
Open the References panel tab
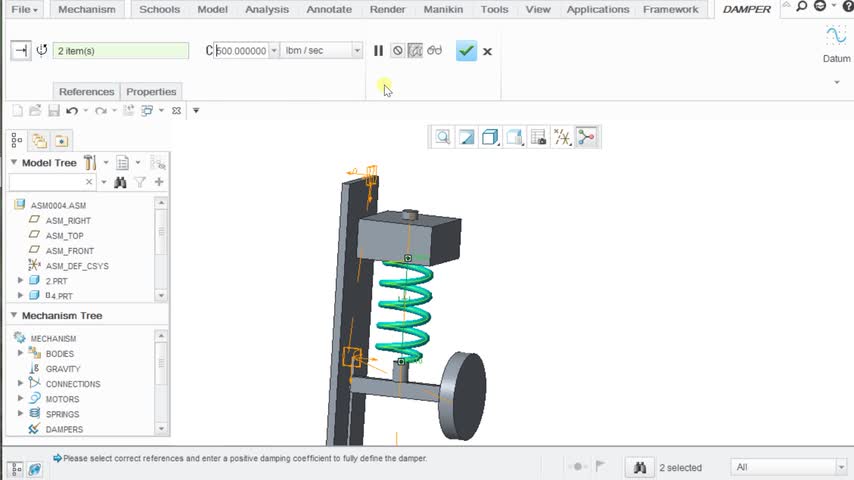[x=87, y=92]
